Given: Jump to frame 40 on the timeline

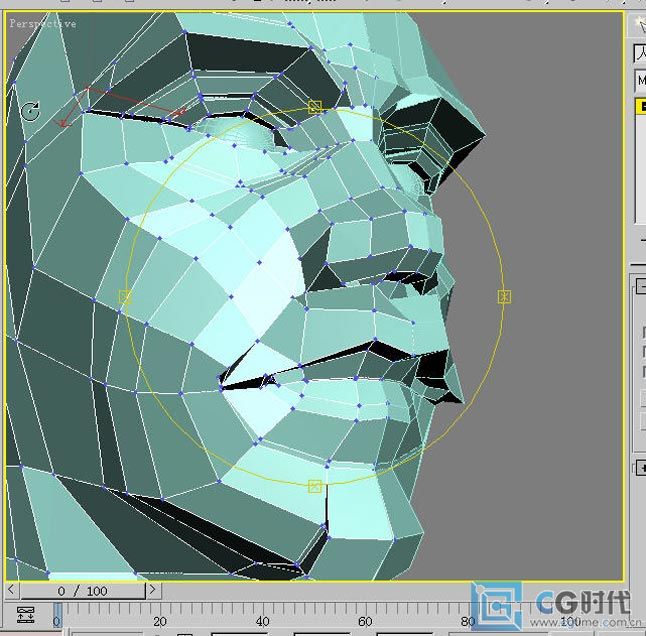Looking at the screenshot, I should coord(262,622).
